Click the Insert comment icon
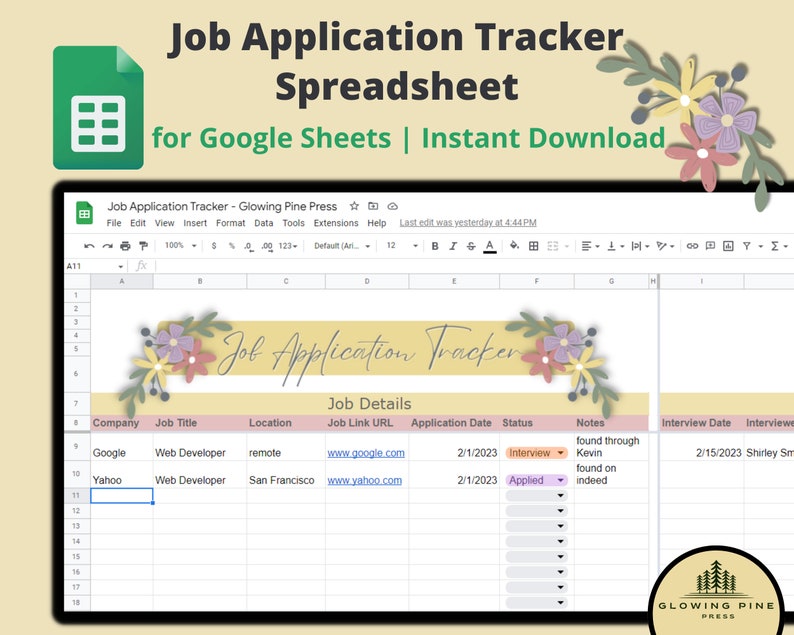The image size is (794, 635). pyautogui.click(x=710, y=246)
